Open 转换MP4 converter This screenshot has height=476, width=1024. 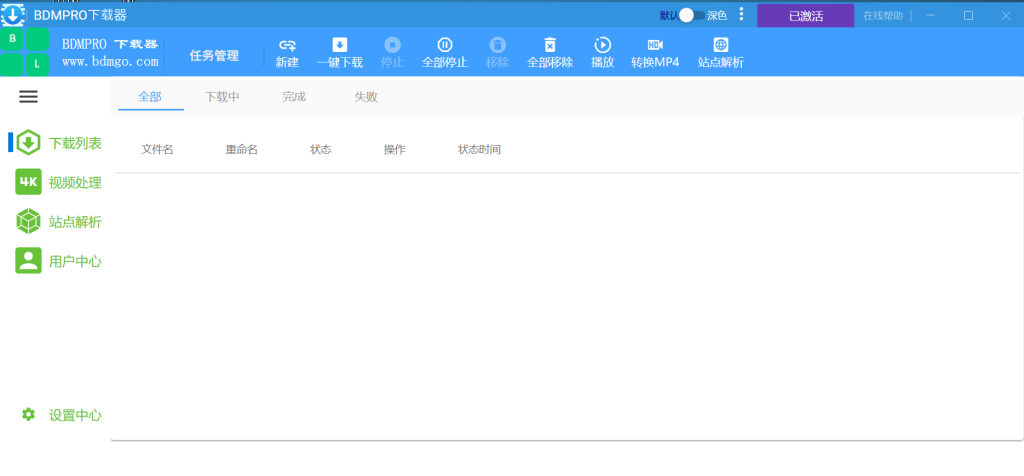tap(655, 54)
